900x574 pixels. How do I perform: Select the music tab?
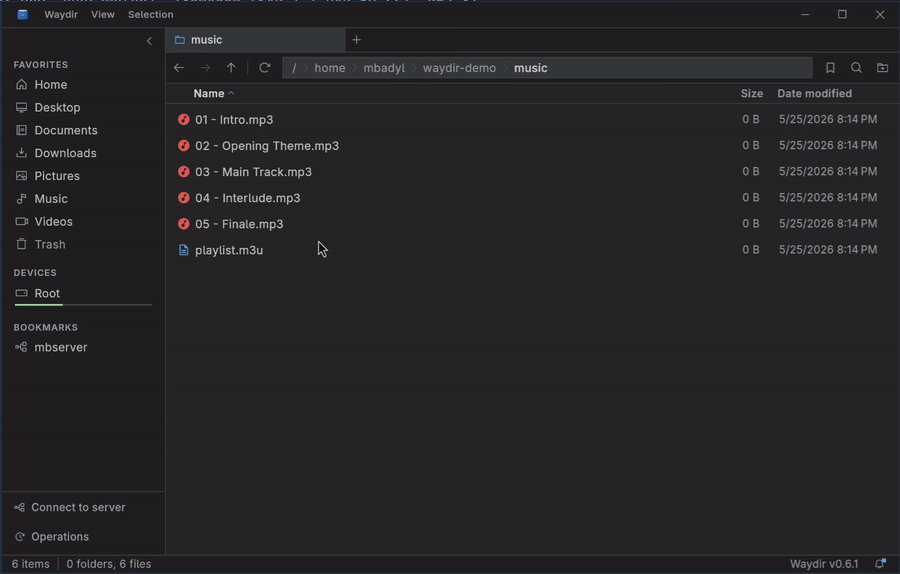point(255,40)
